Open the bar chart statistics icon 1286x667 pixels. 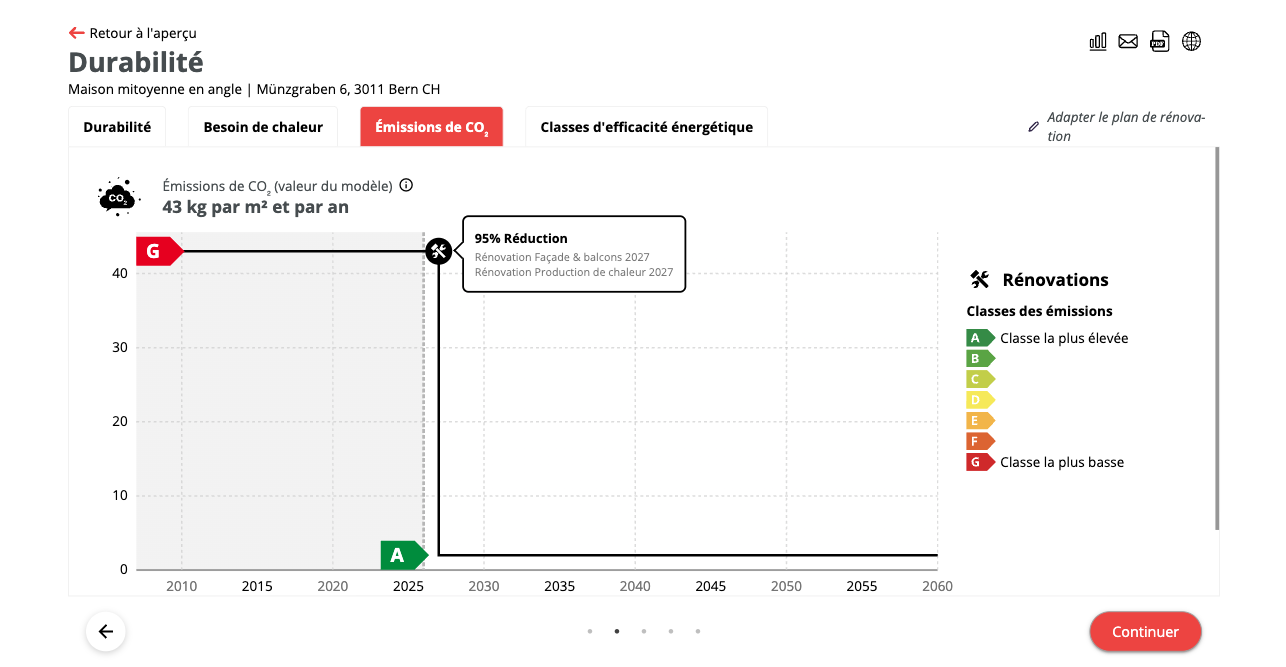(x=1098, y=41)
